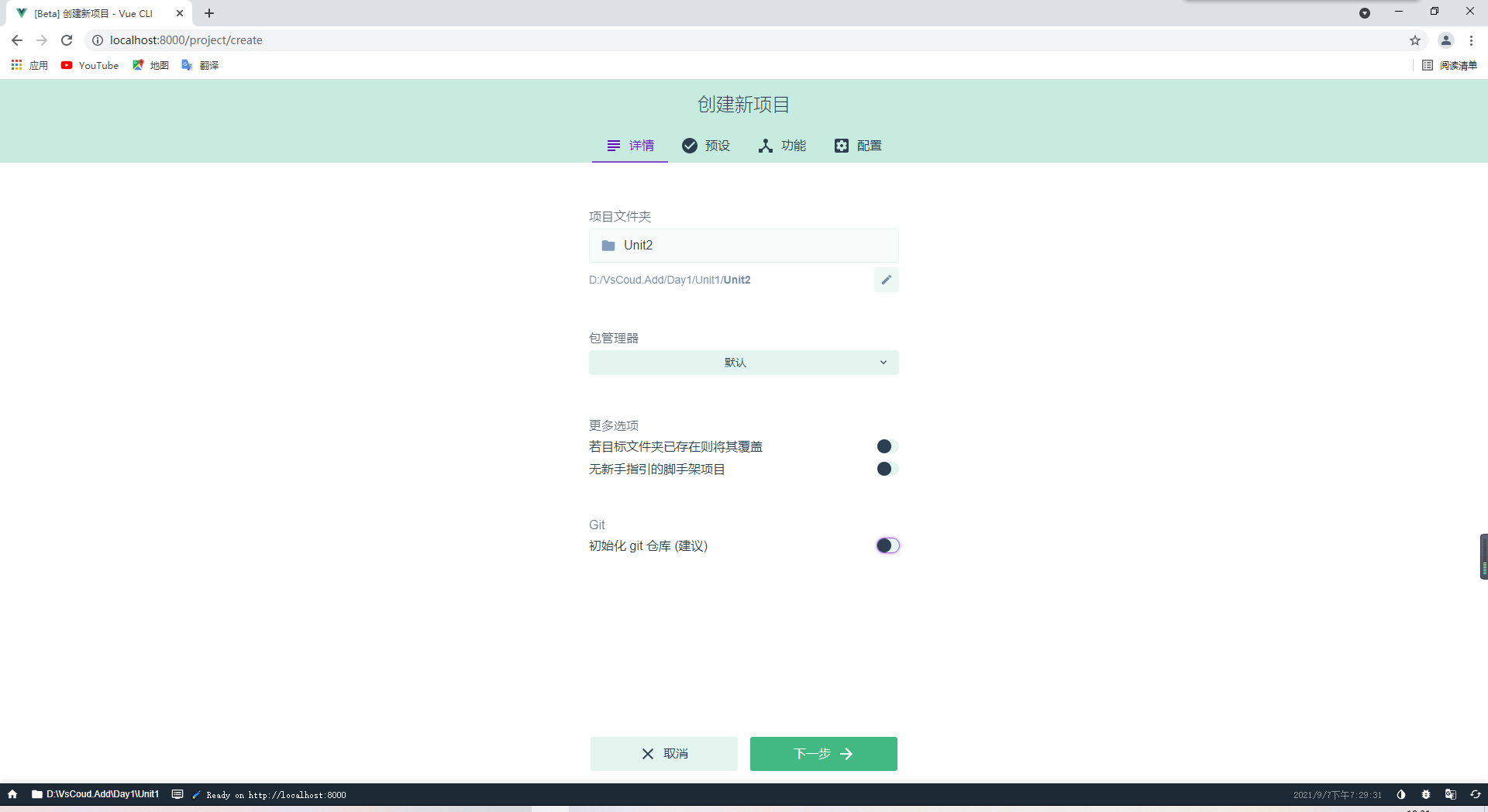Image resolution: width=1488 pixels, height=812 pixels.
Task: Click the home icon in status bar
Action: pos(12,794)
